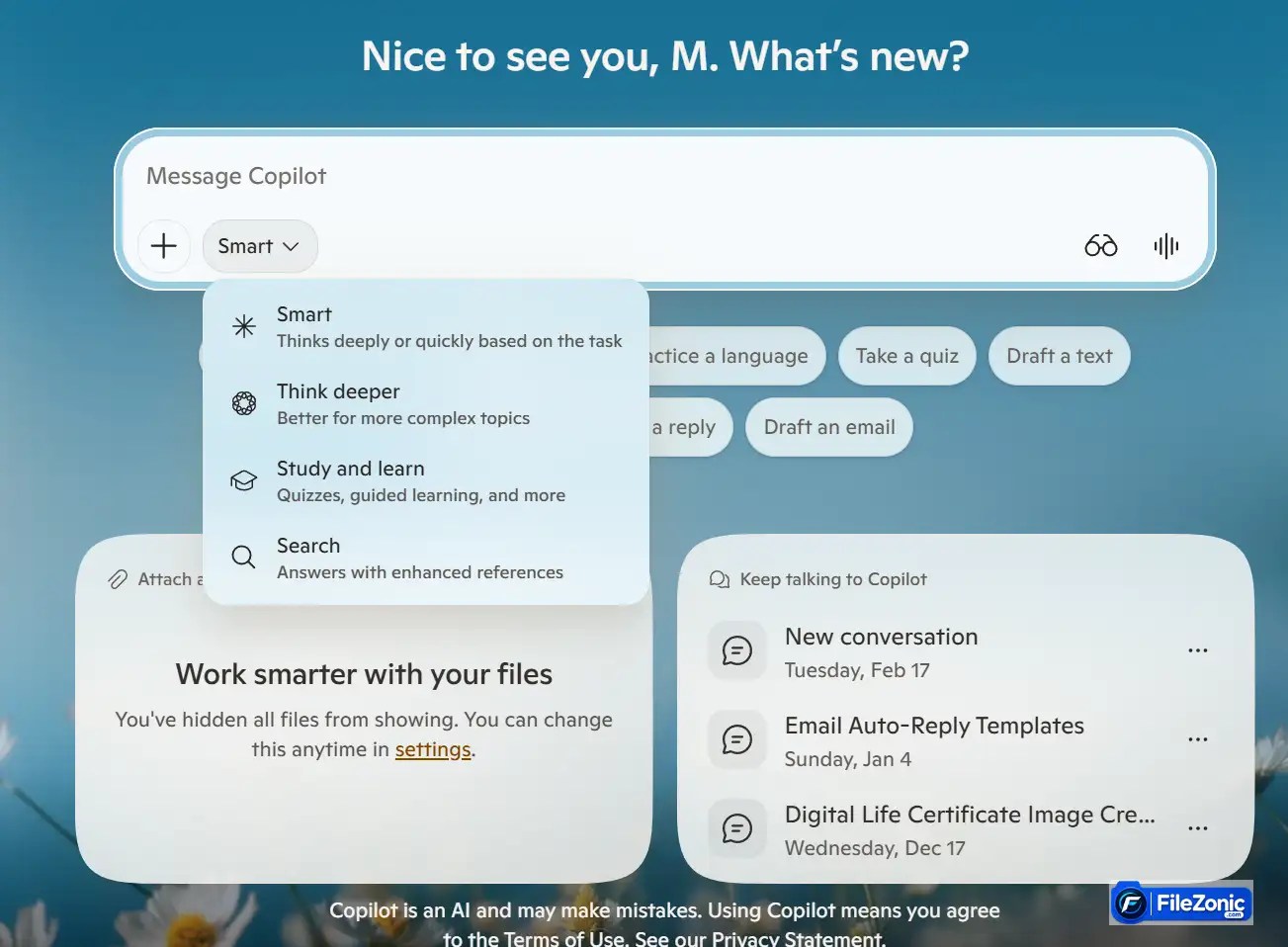
Task: Click the Attach paperclip icon
Action: click(118, 579)
